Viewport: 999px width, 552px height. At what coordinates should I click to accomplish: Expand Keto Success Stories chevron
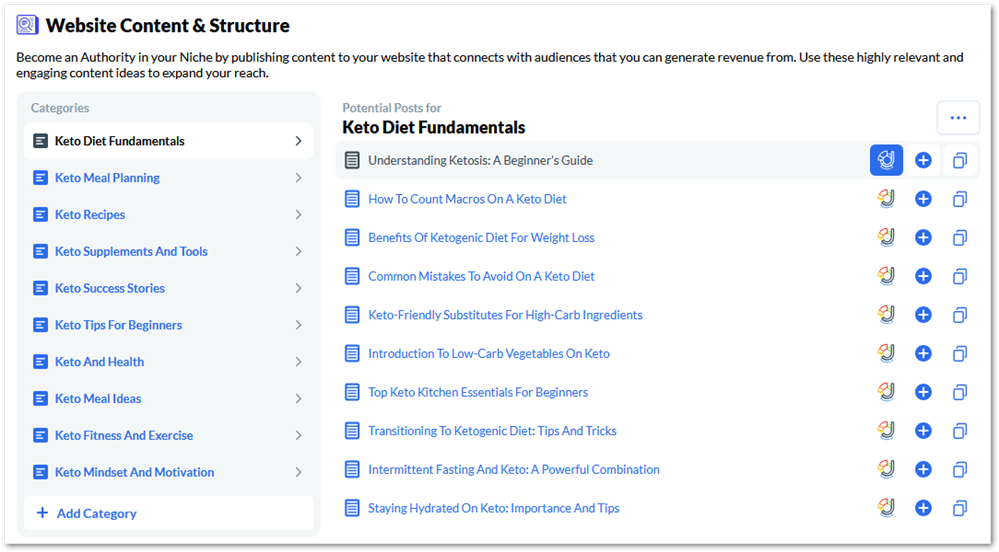298,288
